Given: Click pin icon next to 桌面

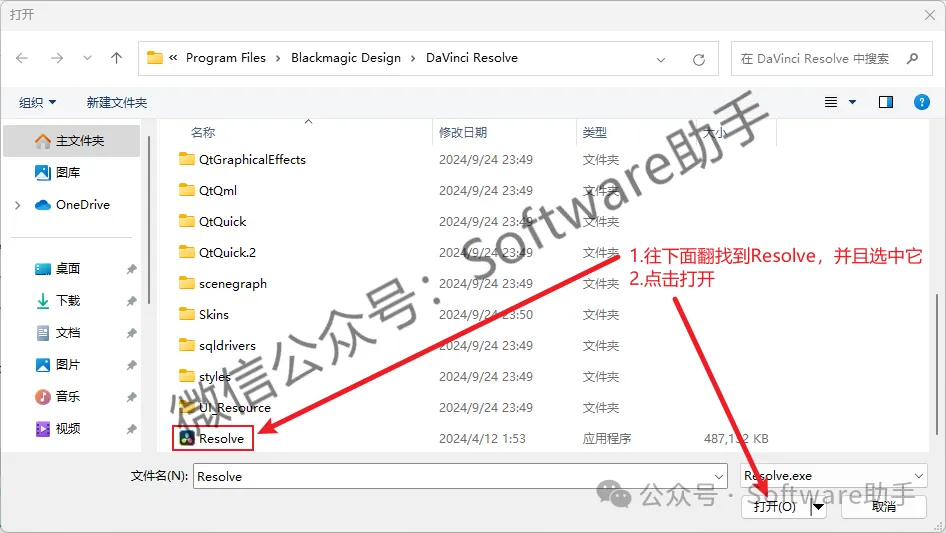Looking at the screenshot, I should coord(131,269).
